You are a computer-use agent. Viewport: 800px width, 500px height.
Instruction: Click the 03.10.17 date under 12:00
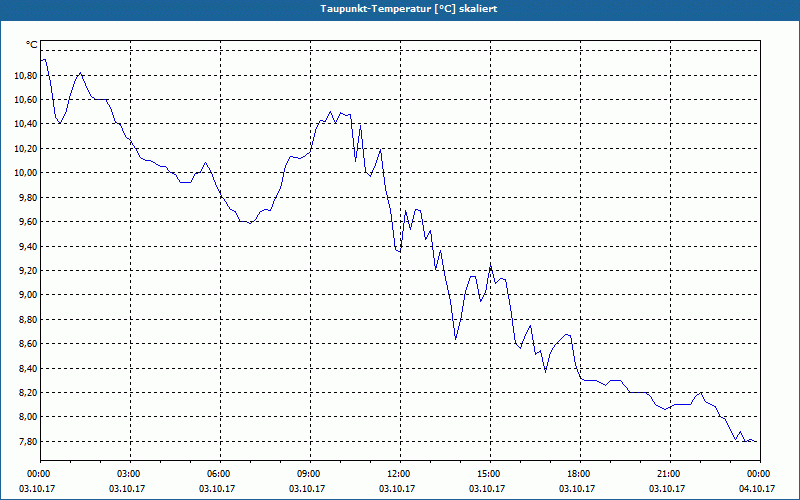397,488
